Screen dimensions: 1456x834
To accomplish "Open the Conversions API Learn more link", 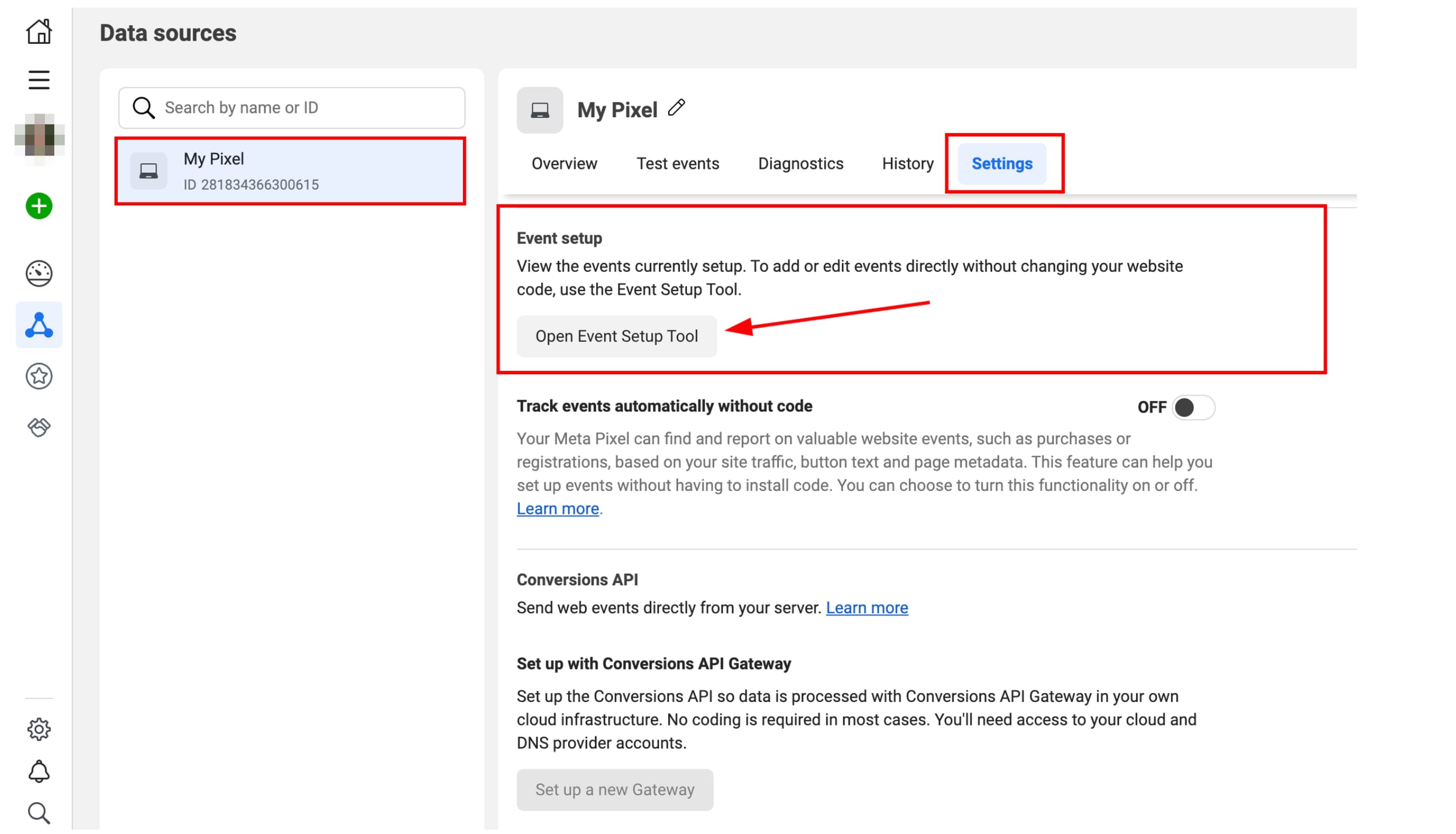I will [x=866, y=607].
